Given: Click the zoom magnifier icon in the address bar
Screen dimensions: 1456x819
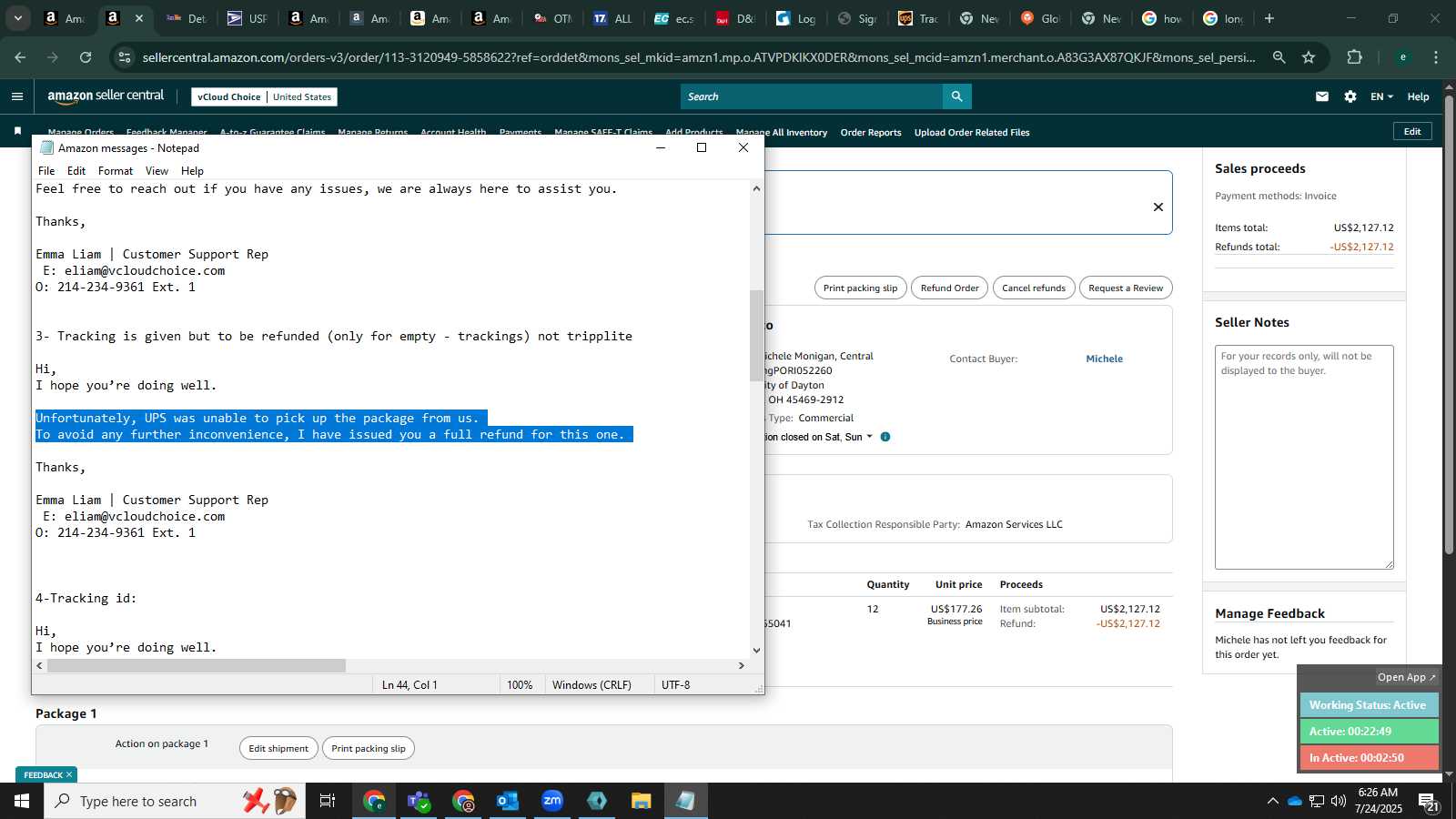Looking at the screenshot, I should (1279, 57).
